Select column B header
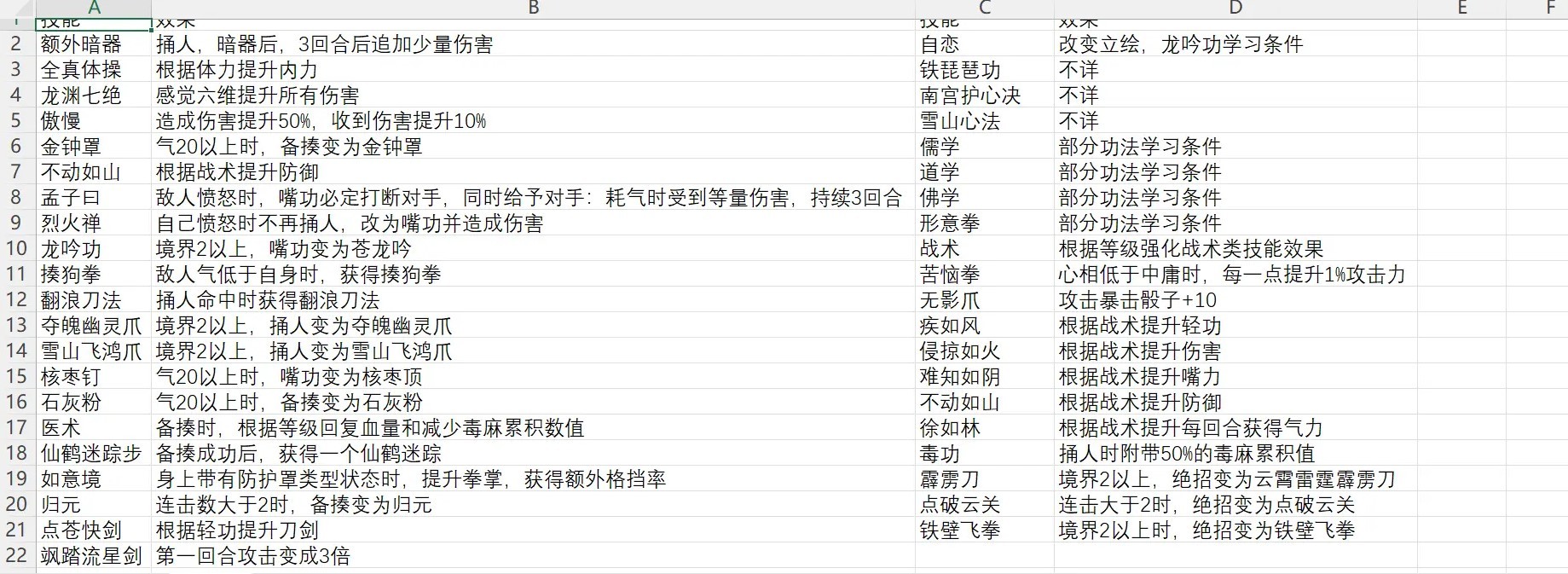 pos(533,8)
